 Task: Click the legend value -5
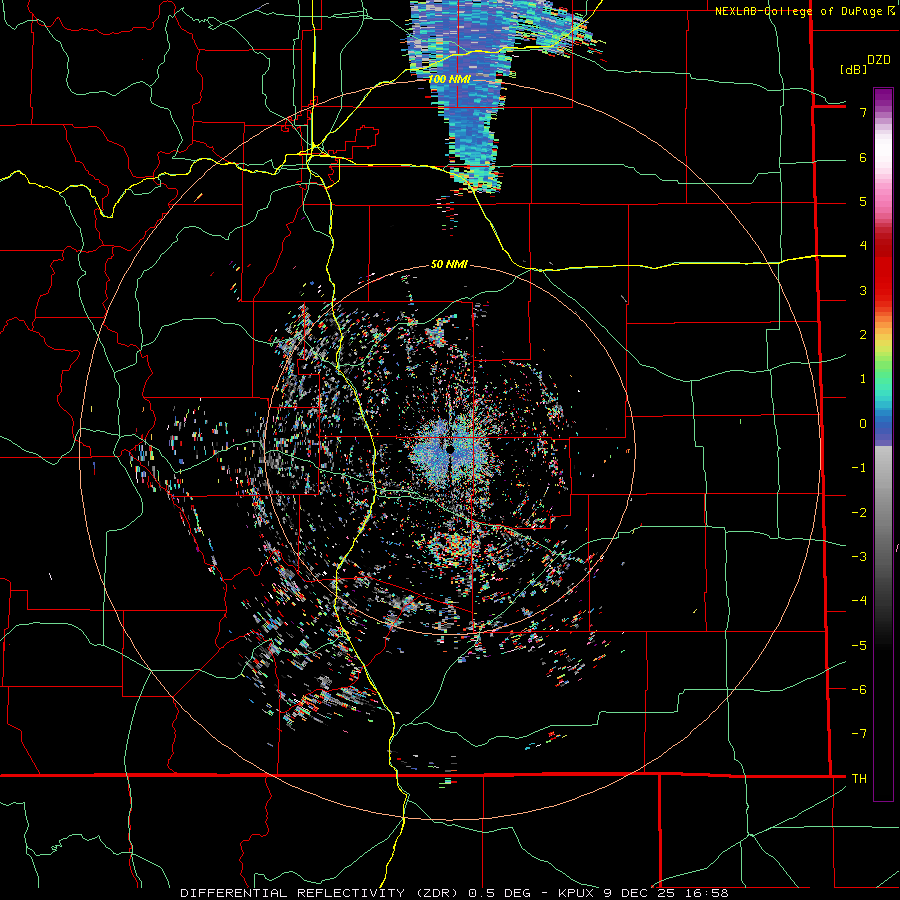click(x=859, y=645)
